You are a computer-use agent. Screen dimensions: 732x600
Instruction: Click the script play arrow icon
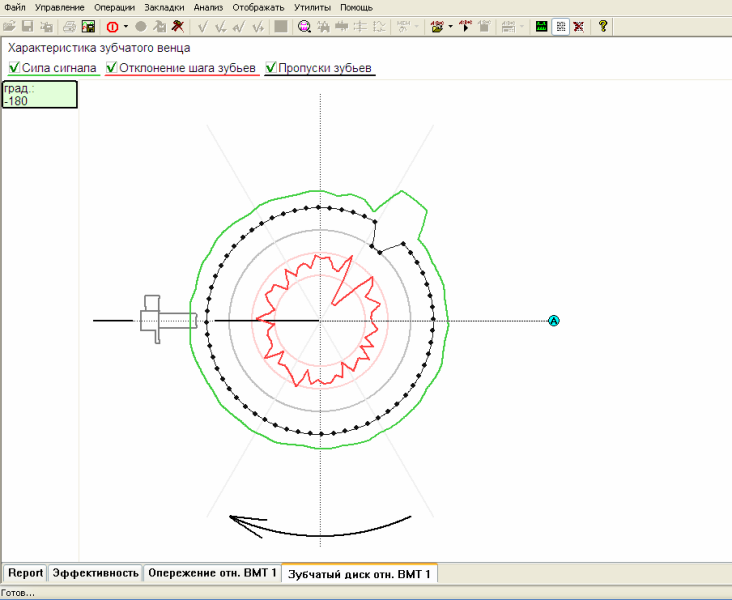pos(466,26)
